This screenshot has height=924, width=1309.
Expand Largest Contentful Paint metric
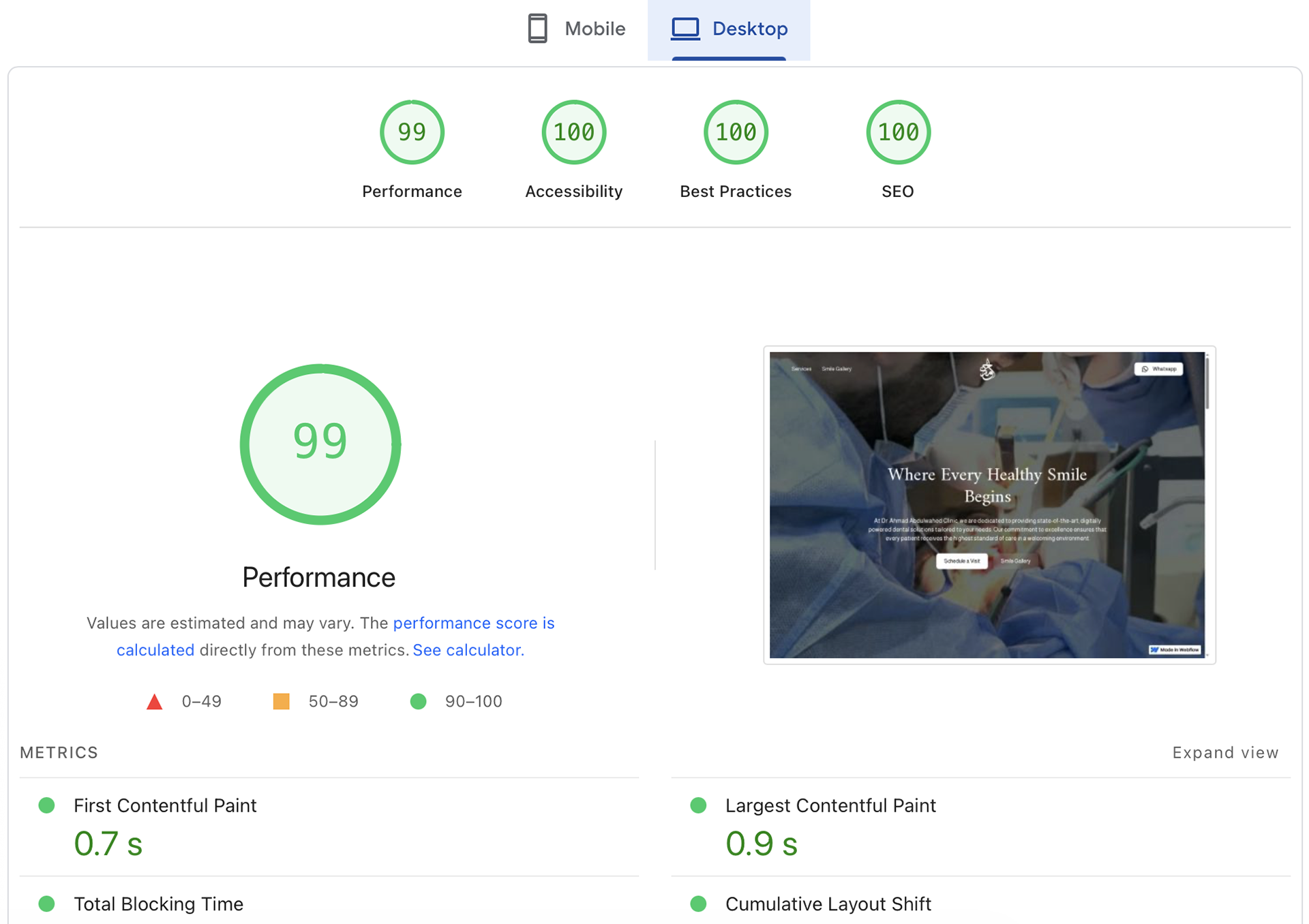(830, 805)
